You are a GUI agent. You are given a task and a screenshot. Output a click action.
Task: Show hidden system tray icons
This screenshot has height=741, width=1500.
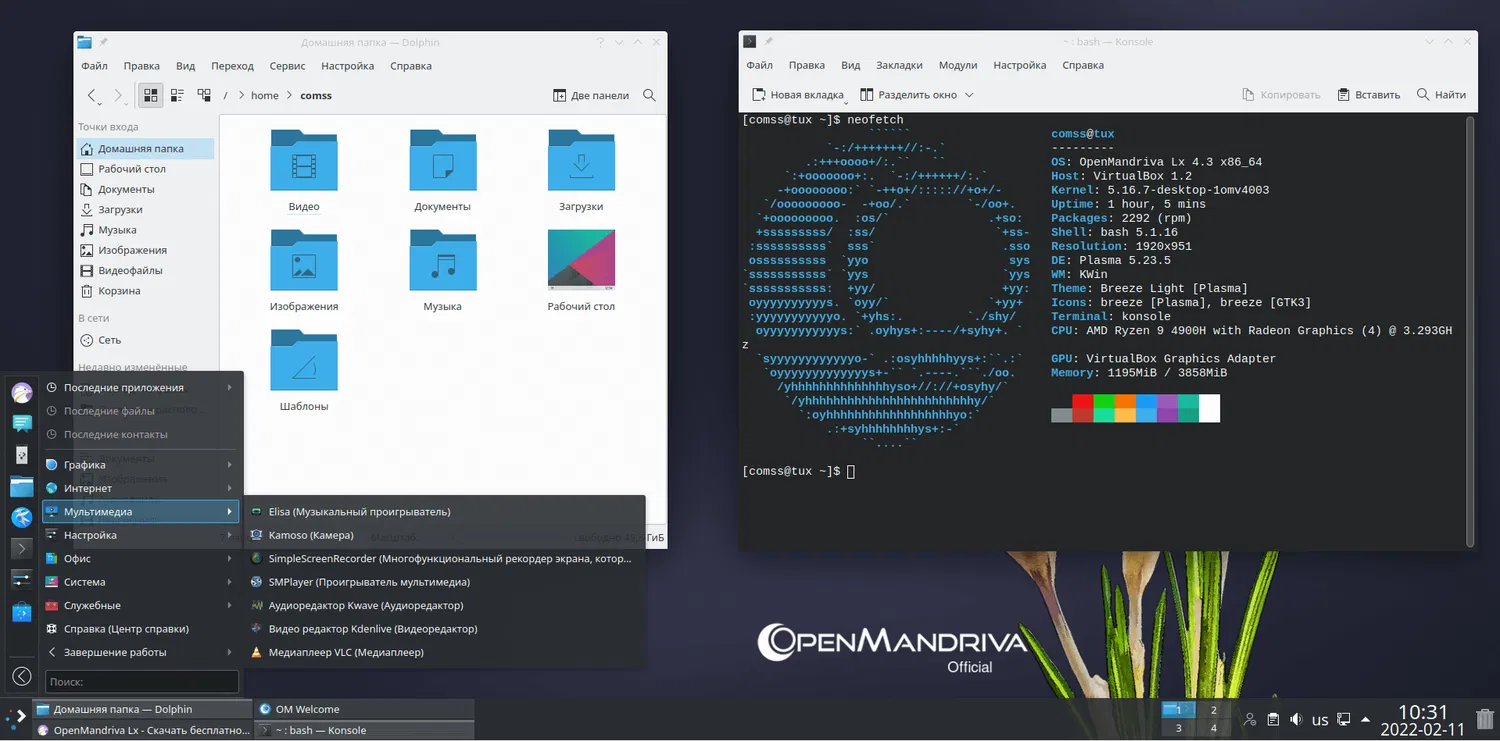pyautogui.click(x=1366, y=719)
